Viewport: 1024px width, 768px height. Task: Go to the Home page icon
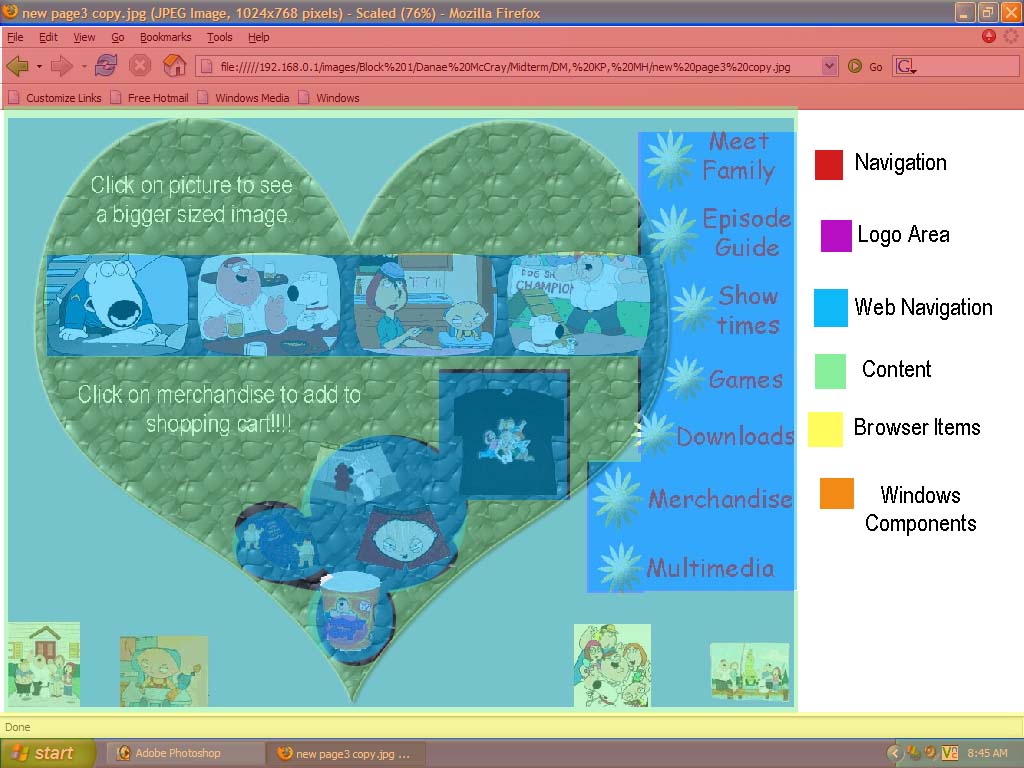point(174,66)
